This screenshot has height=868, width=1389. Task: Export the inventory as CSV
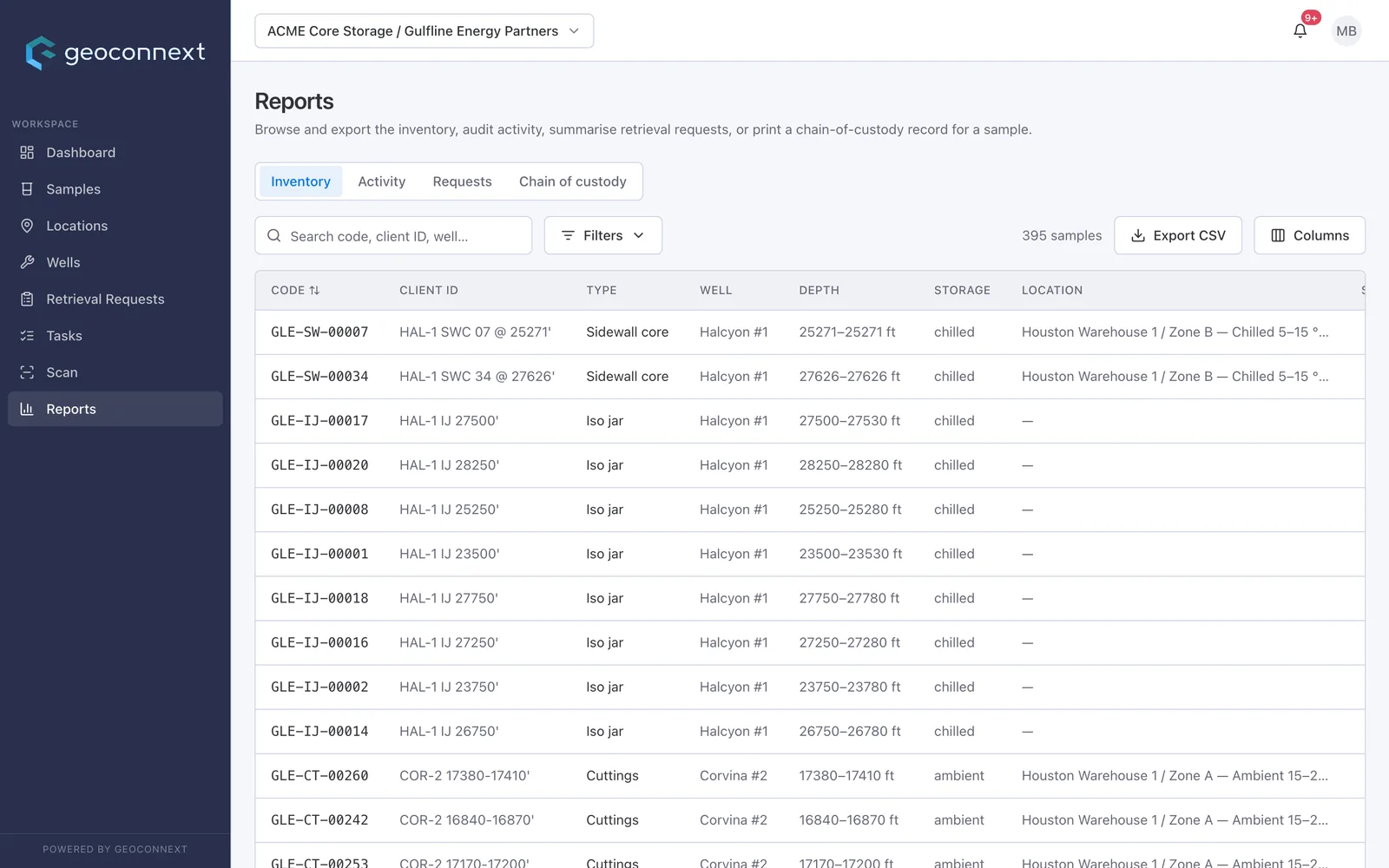coord(1178,235)
